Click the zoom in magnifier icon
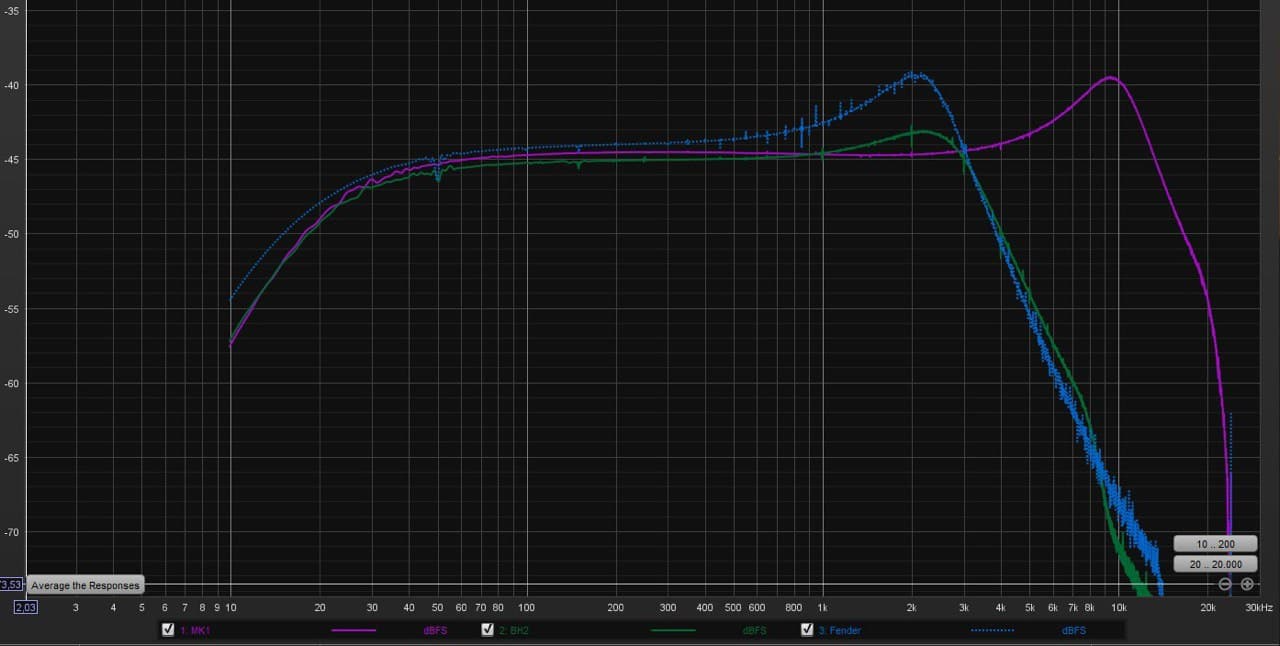The height and width of the screenshot is (646, 1280). coord(1247,584)
